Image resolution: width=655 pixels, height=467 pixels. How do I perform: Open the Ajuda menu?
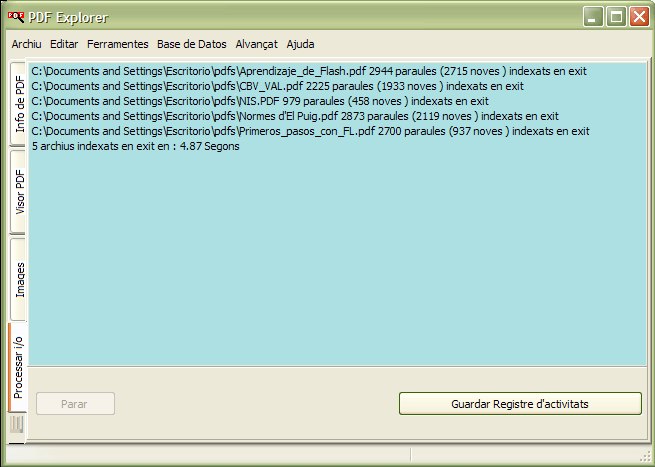click(x=300, y=44)
